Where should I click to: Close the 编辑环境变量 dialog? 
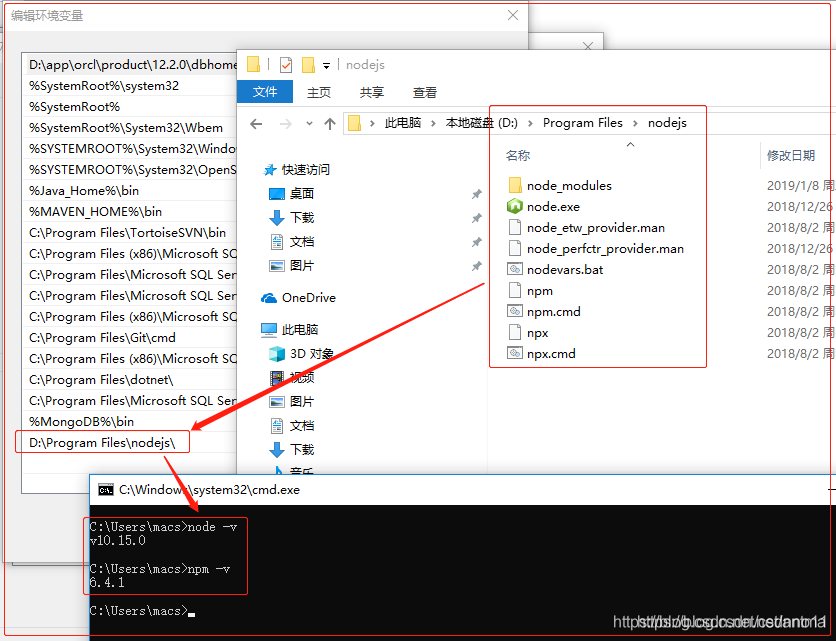[x=513, y=15]
